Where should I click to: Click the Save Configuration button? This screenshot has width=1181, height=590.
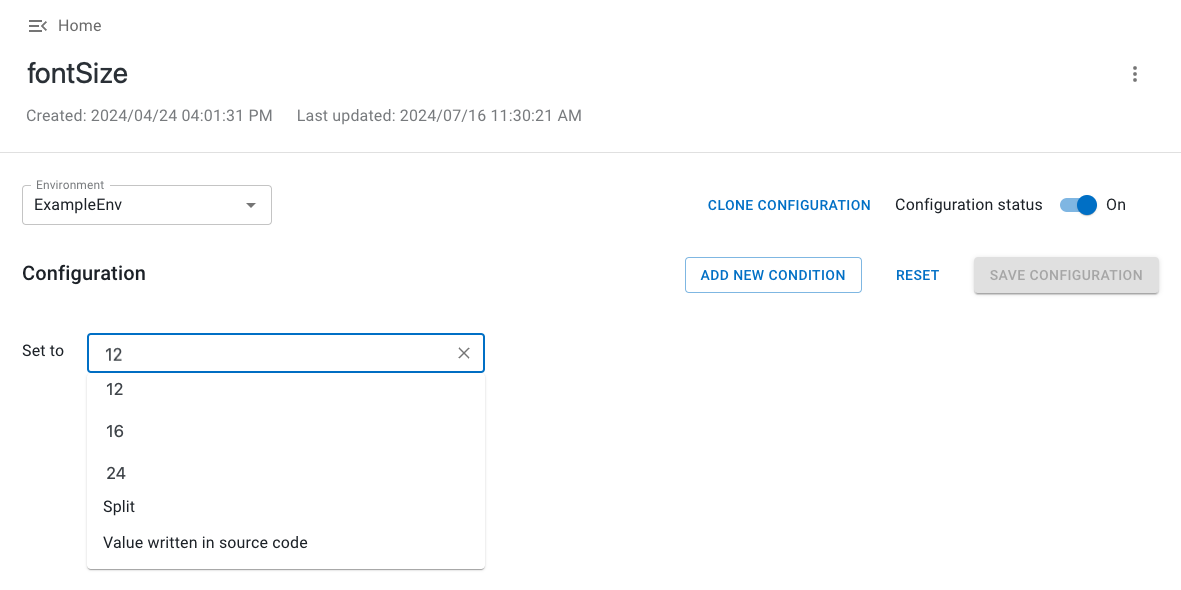point(1066,275)
